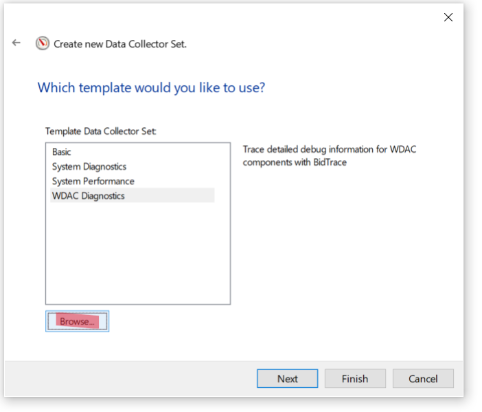
Task: Click the gray footer bar left of Next
Action: 130,379
